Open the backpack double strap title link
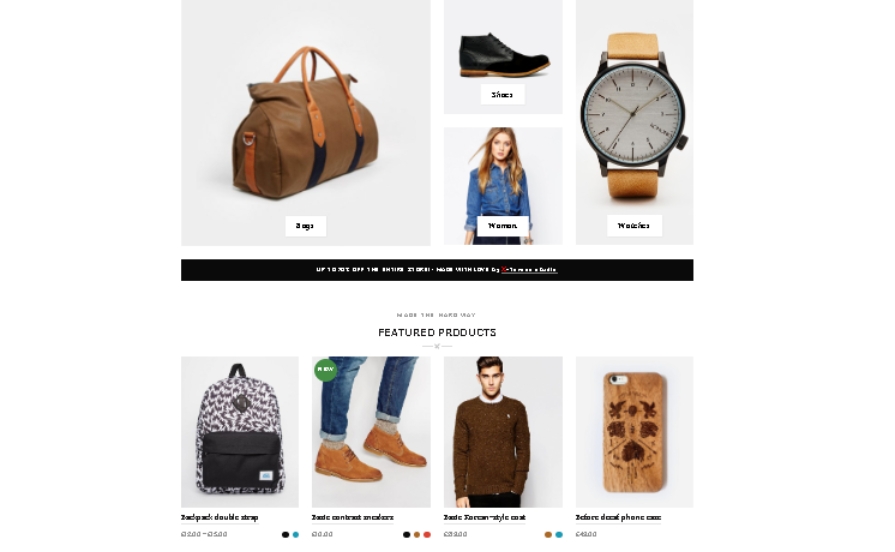895x552 pixels. [220, 518]
